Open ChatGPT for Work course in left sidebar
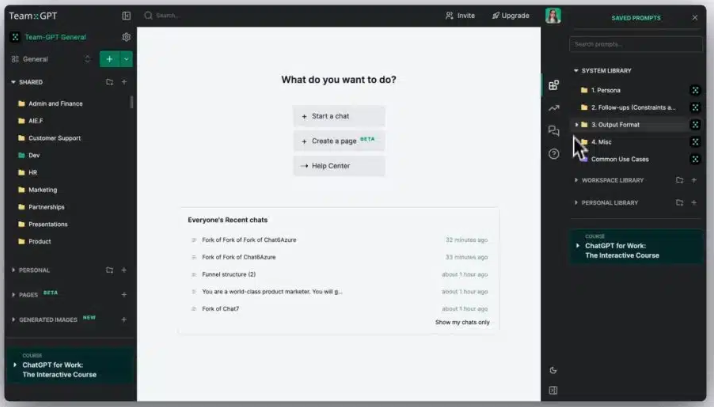The height and width of the screenshot is (407, 714). [71, 366]
